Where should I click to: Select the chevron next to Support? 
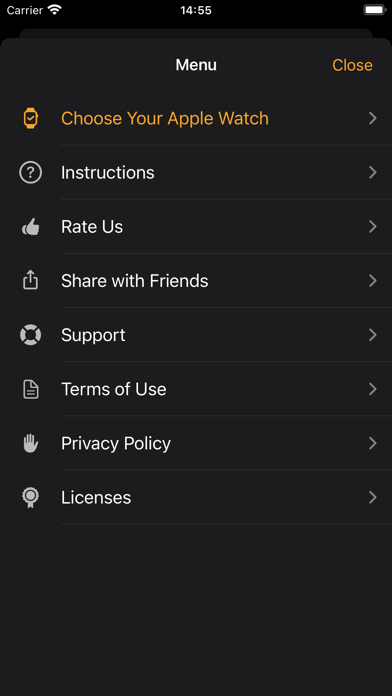[x=372, y=335]
